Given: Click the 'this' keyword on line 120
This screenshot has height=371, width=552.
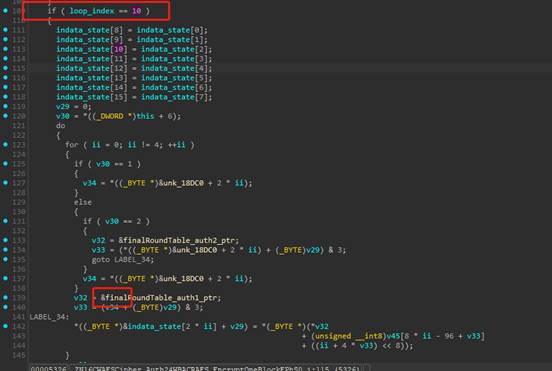Looking at the screenshot, I should point(145,116).
